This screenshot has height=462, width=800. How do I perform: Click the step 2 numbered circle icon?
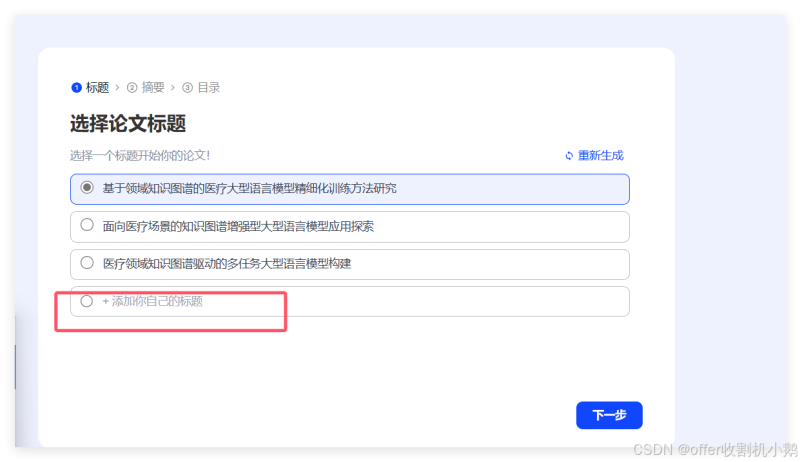(132, 88)
